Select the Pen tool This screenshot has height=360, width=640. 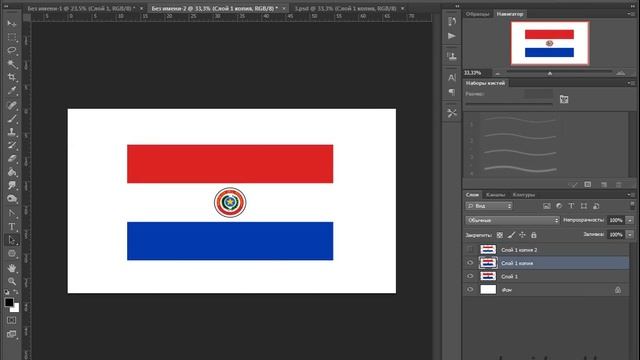(x=12, y=213)
